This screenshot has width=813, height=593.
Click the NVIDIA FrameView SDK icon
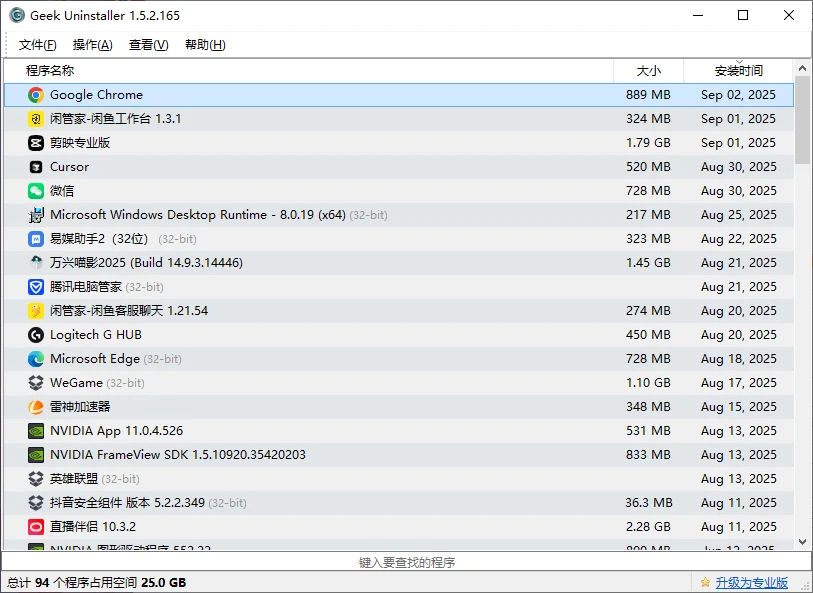tap(36, 455)
